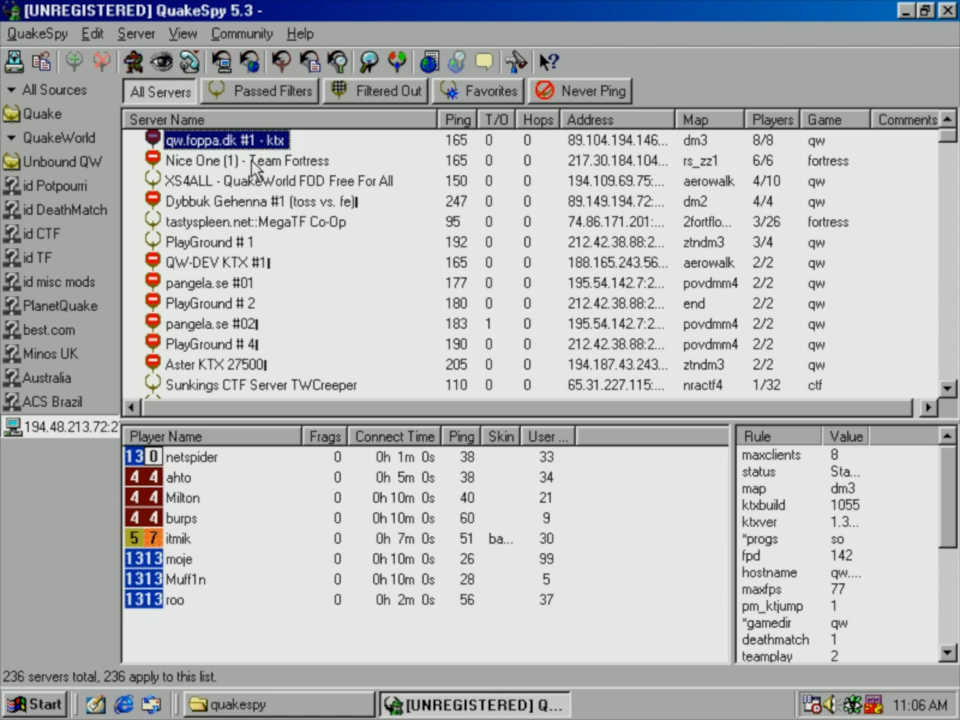The width and height of the screenshot is (960, 720).
Task: Click the globe with page toolbar icon
Action: coord(429,61)
